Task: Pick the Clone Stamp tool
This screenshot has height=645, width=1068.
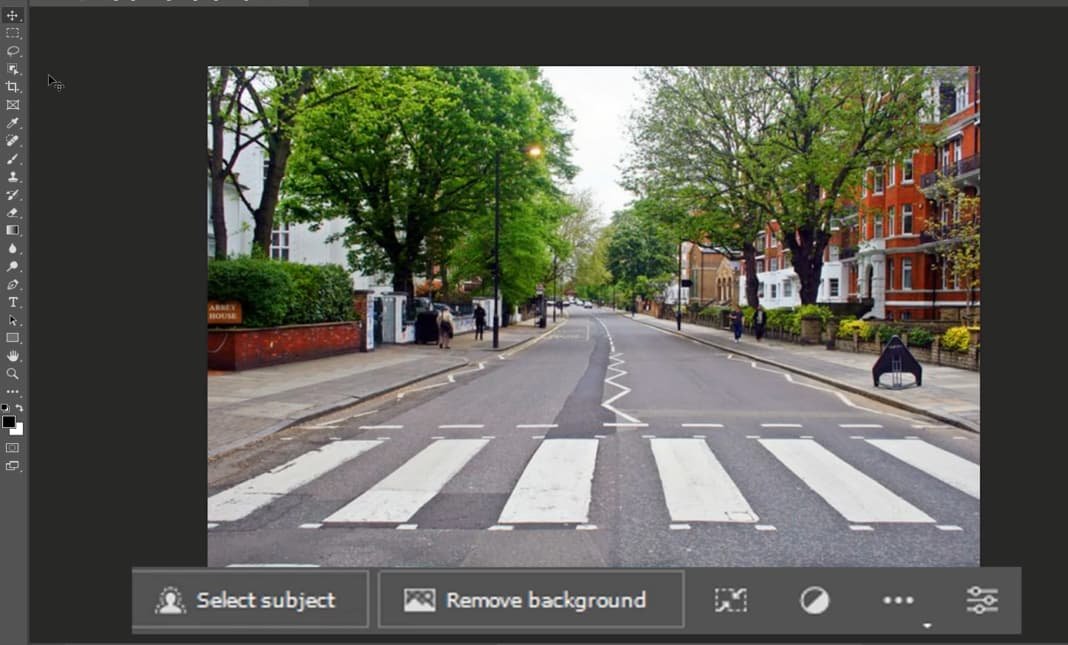Action: pyautogui.click(x=13, y=177)
